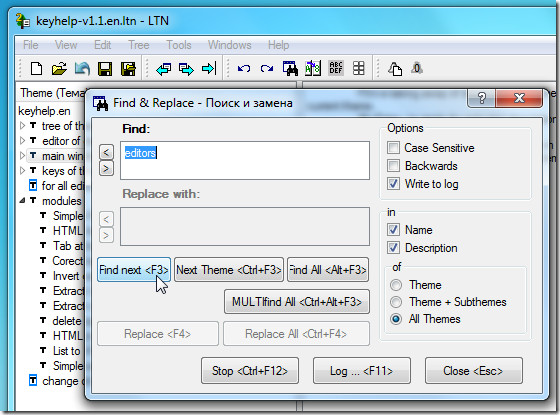The width and height of the screenshot is (560, 415).
Task: Select the Theme radio button
Action: coord(396,285)
